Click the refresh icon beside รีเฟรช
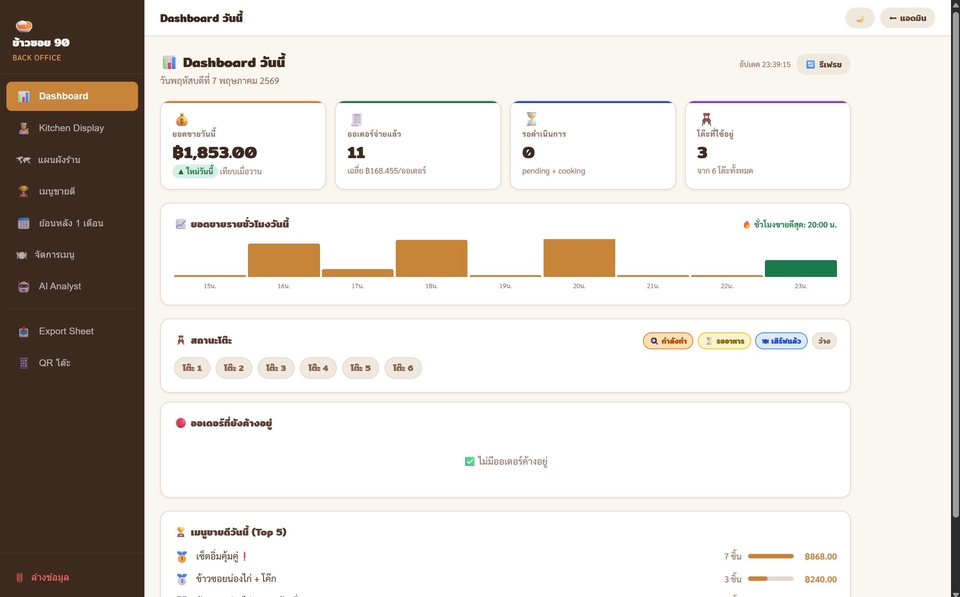Viewport: 960px width, 597px height. coord(810,64)
